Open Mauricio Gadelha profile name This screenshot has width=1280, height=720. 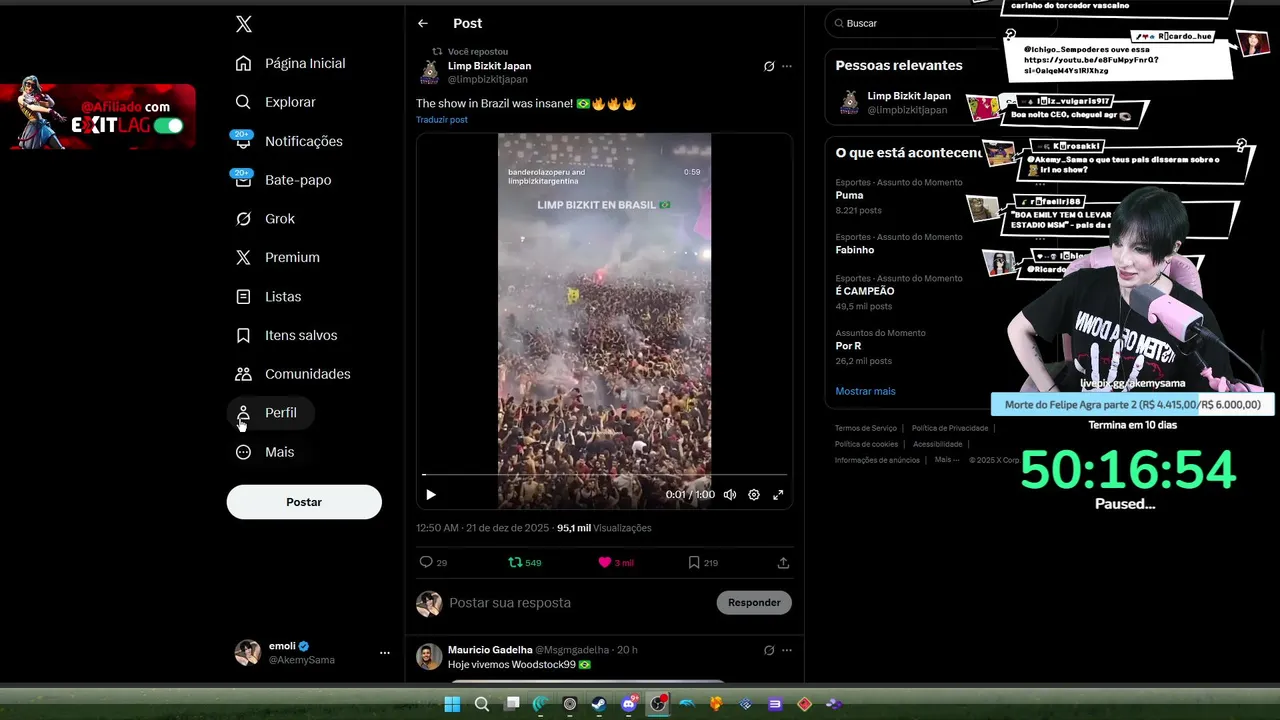pyautogui.click(x=490, y=650)
